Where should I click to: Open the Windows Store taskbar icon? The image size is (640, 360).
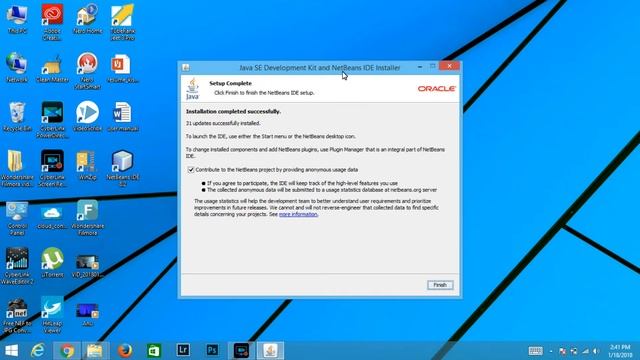[x=154, y=351]
